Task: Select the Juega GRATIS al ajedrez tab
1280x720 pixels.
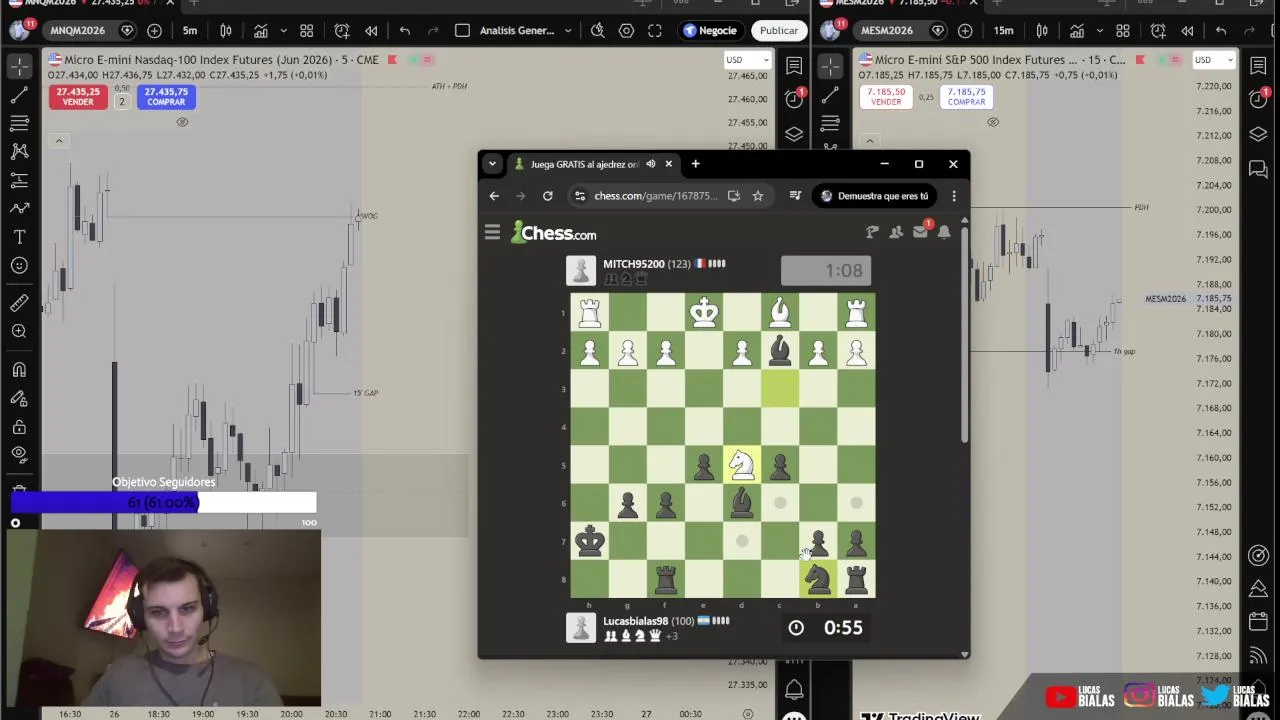Action: pyautogui.click(x=584, y=164)
